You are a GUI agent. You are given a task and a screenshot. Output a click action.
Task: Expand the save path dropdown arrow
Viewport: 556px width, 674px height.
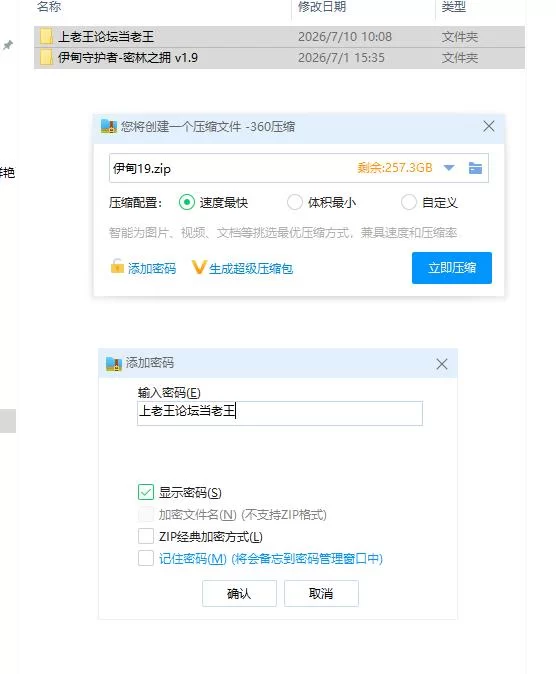(x=449, y=168)
